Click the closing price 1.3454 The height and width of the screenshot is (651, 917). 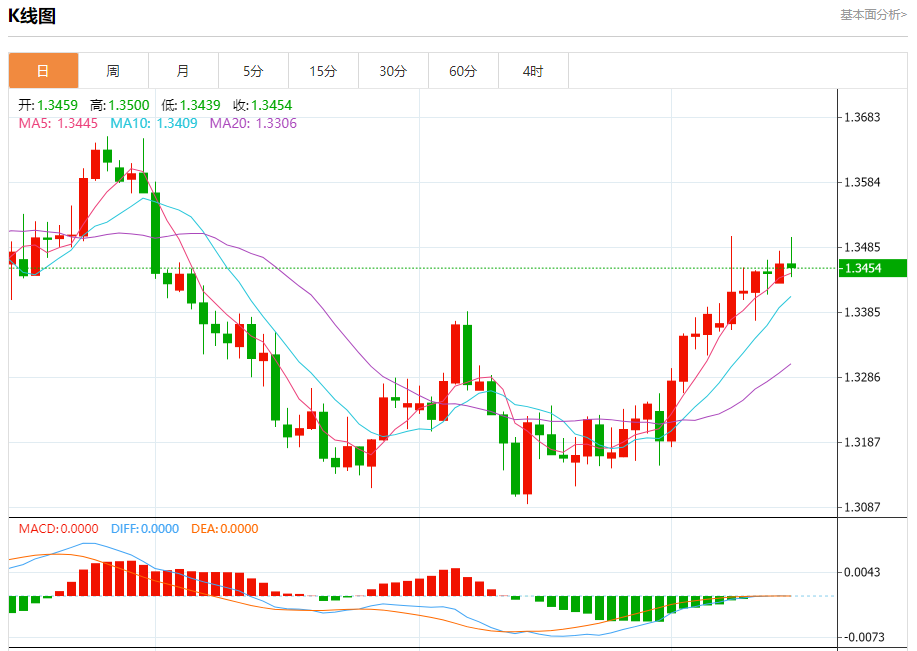click(x=272, y=105)
